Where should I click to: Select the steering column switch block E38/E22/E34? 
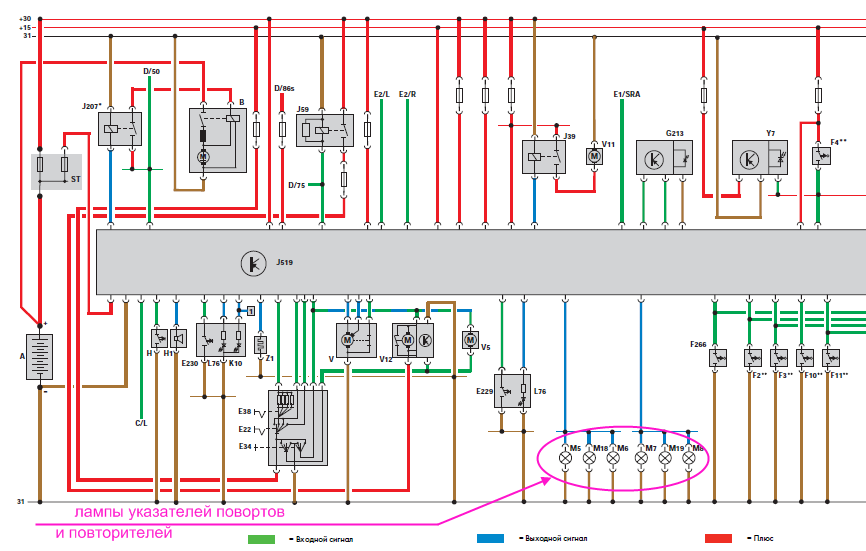coord(298,428)
